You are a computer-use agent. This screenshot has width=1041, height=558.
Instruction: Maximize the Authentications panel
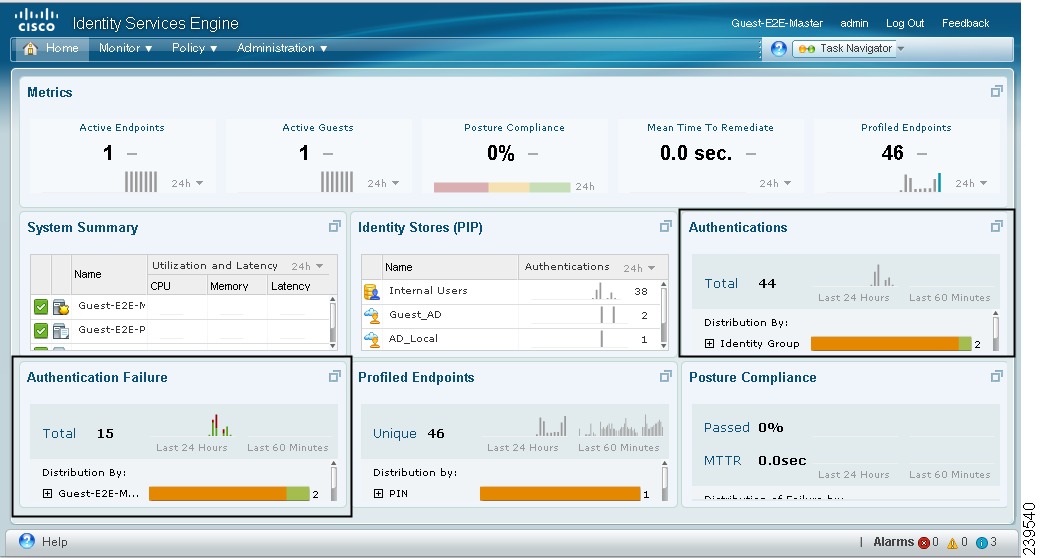(997, 227)
